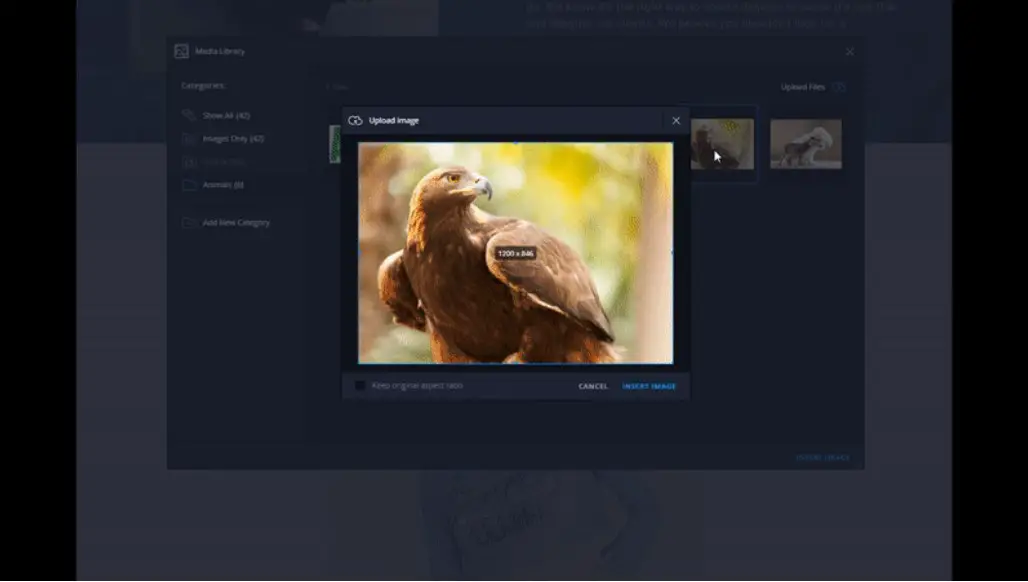Select the white dog thumbnail

pos(805,144)
